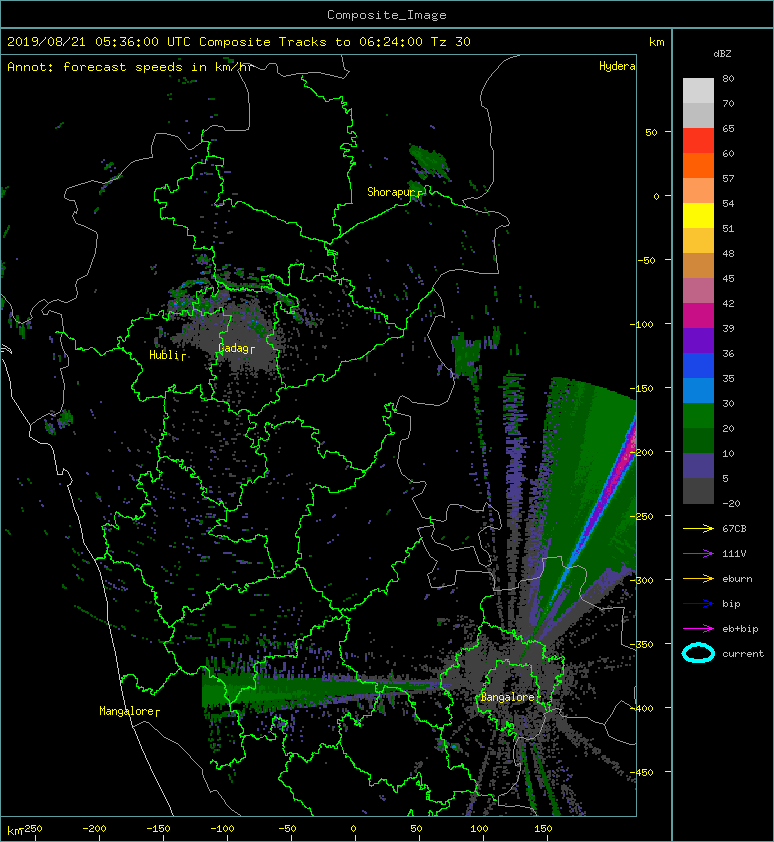Click the eb+bip legend label
The height and width of the screenshot is (842, 774).
tap(740, 629)
